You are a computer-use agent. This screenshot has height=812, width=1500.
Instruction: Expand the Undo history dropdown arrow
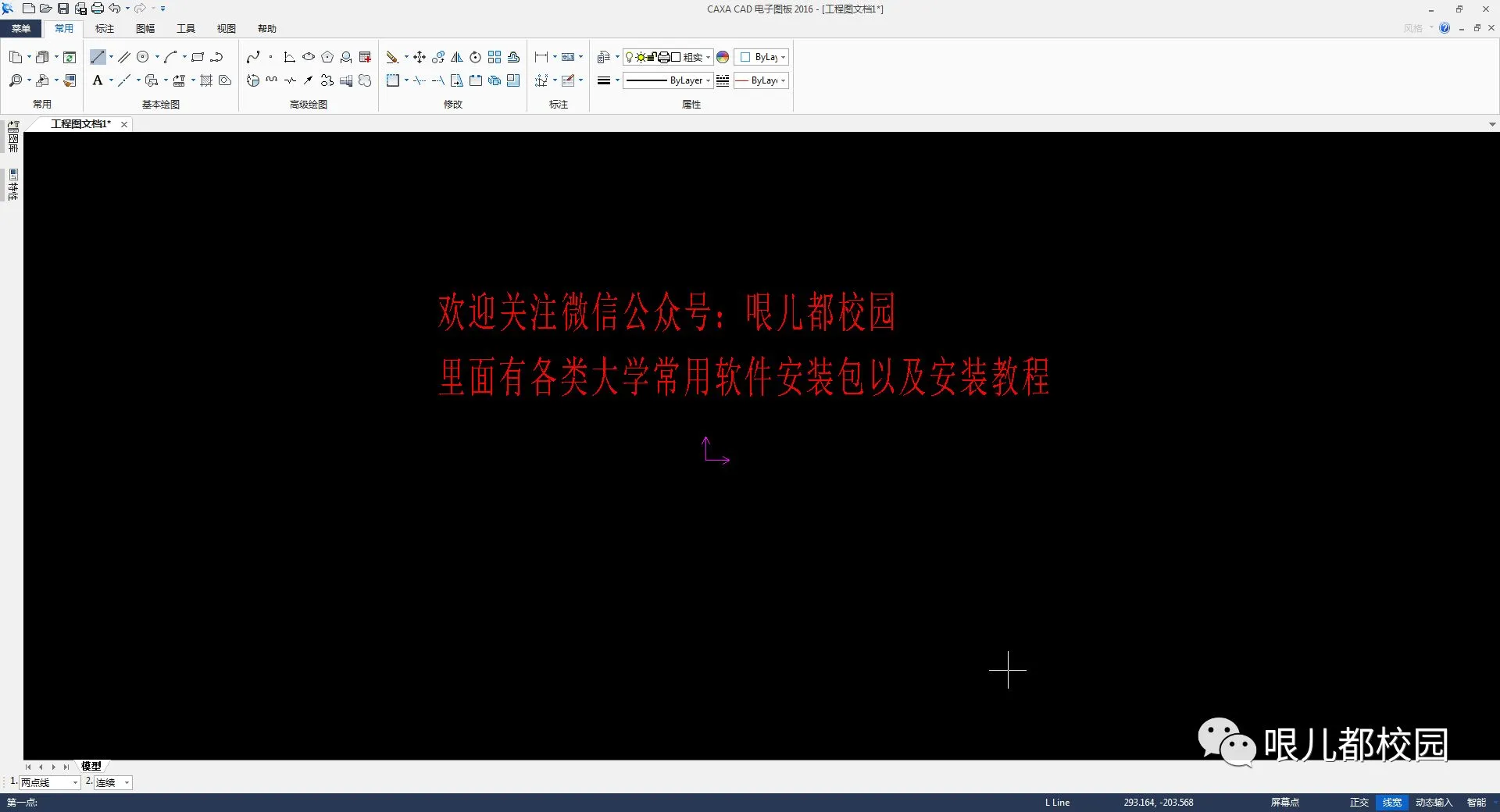127,9
